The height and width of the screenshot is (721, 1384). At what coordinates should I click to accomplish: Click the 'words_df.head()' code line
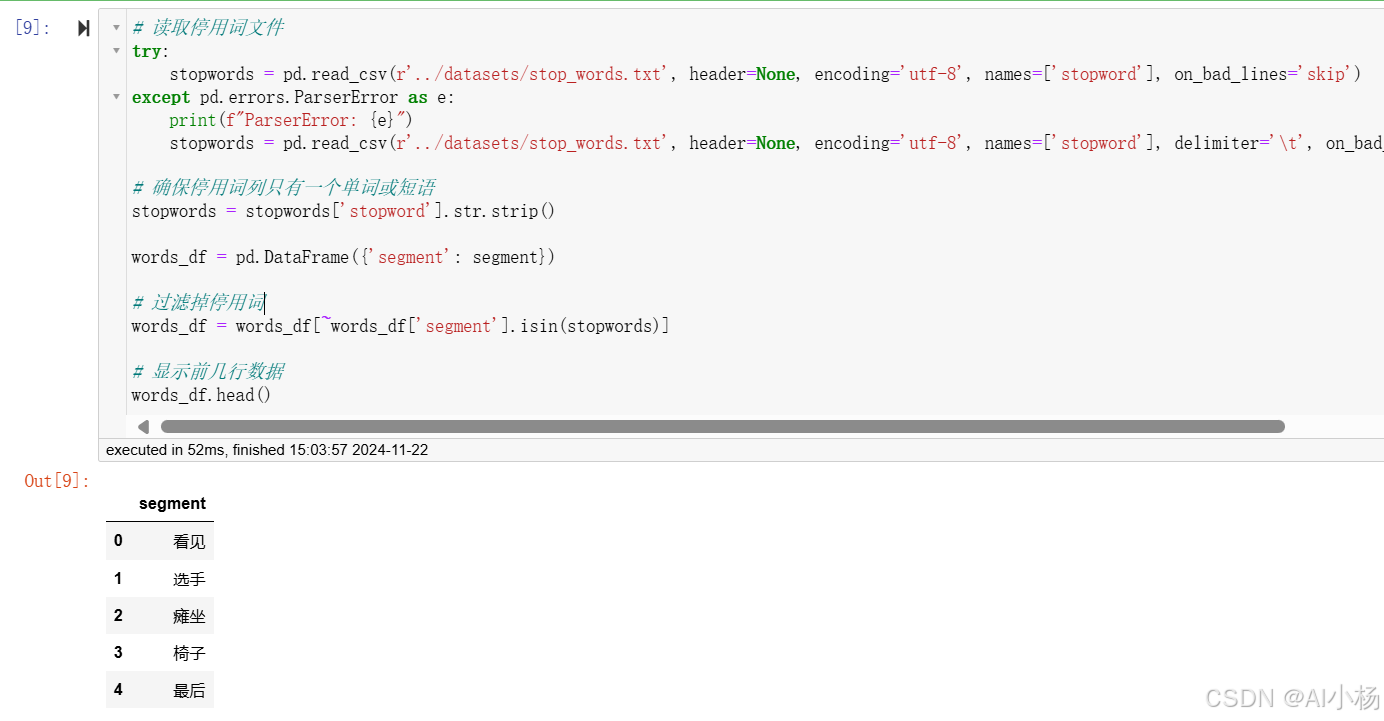(201, 395)
